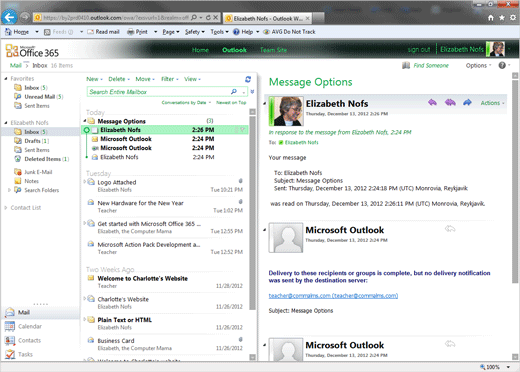Click Read mail in browser toolbar
This screenshot has height=372, width=520.
tap(103, 32)
